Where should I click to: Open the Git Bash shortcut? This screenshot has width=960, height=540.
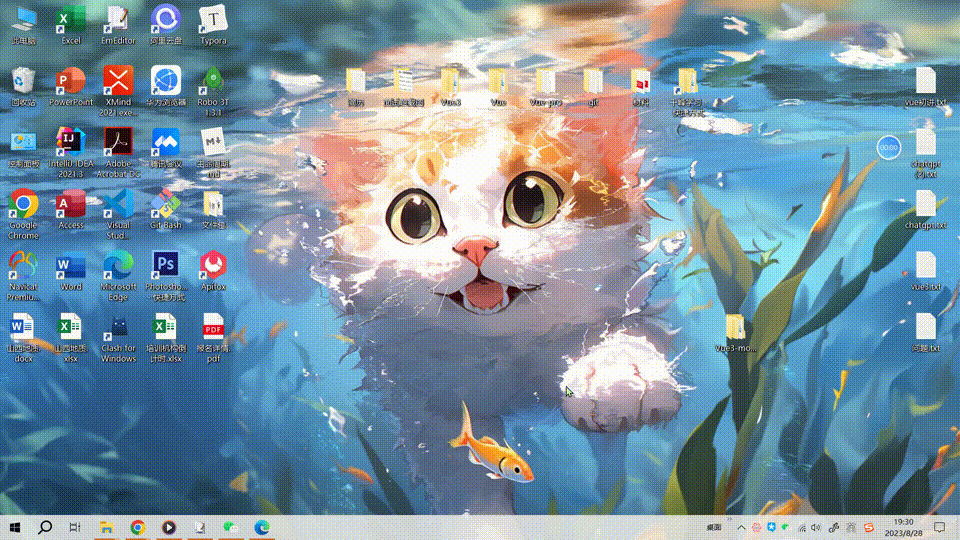[166, 209]
